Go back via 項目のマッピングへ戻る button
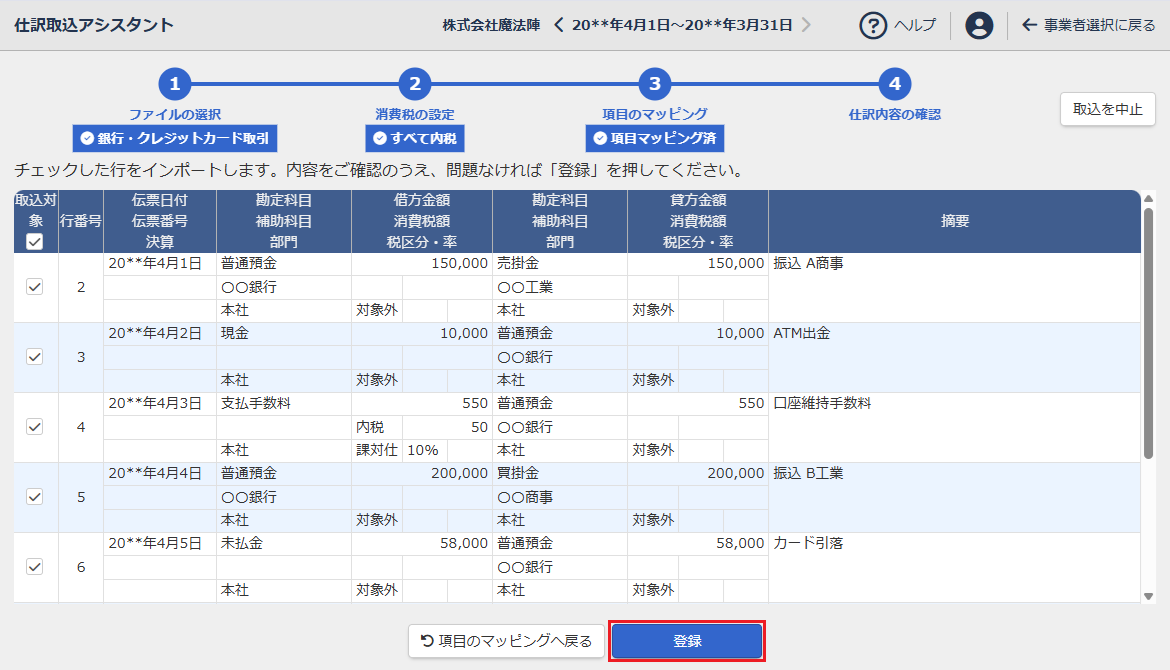 pos(506,641)
